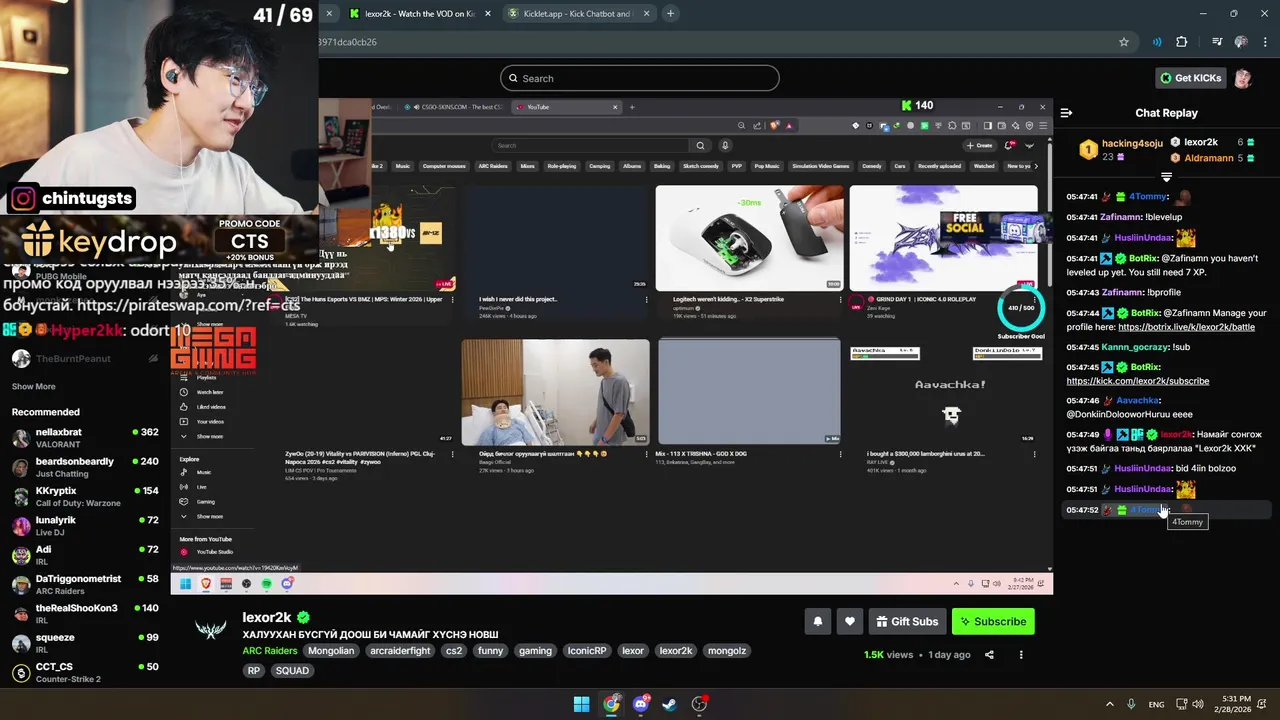The image size is (1280, 720).
Task: Click the Gift Subs button
Action: click(x=907, y=621)
